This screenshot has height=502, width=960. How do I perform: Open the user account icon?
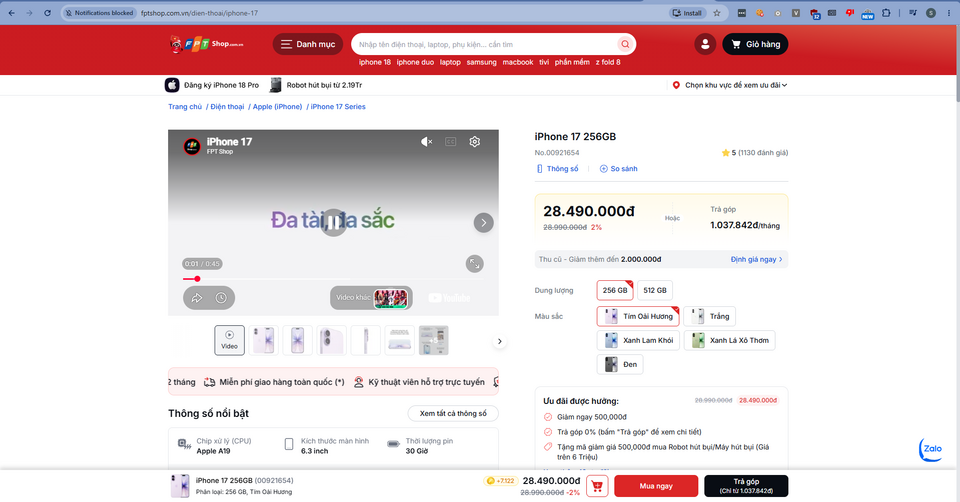coord(705,44)
